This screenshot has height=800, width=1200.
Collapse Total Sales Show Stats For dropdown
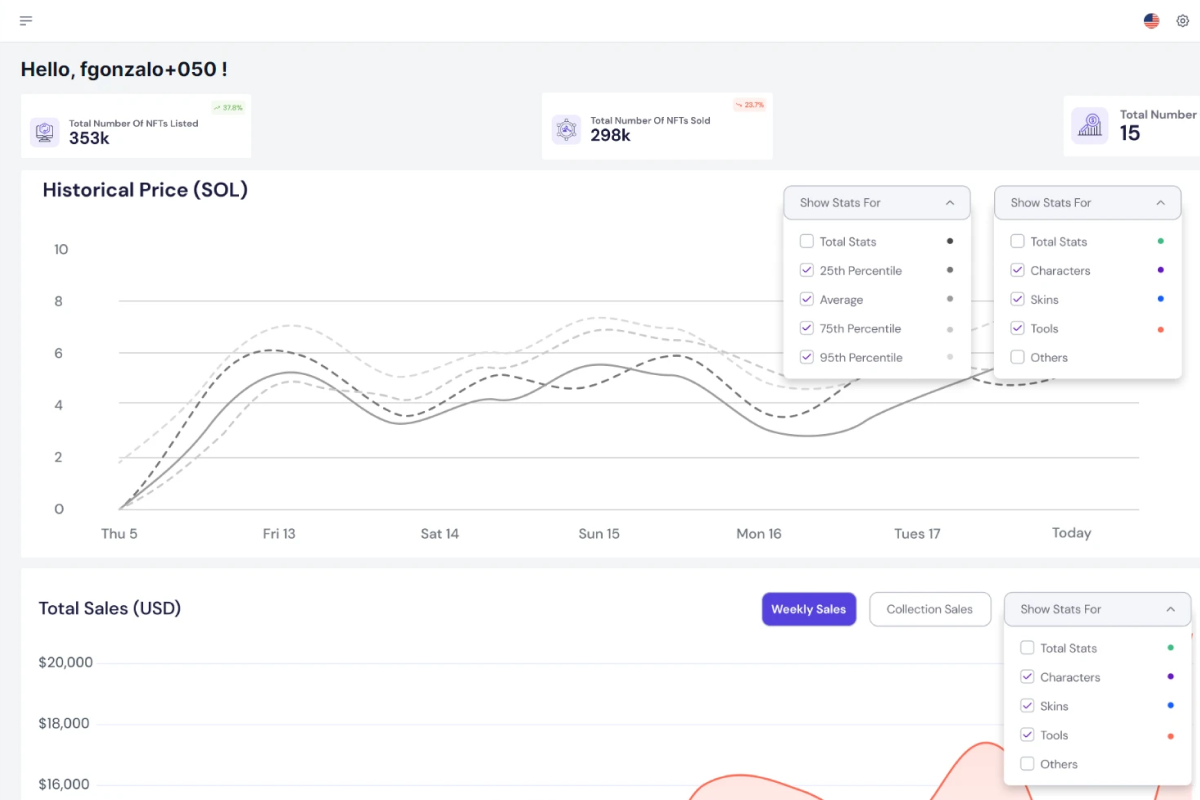[x=1097, y=609]
